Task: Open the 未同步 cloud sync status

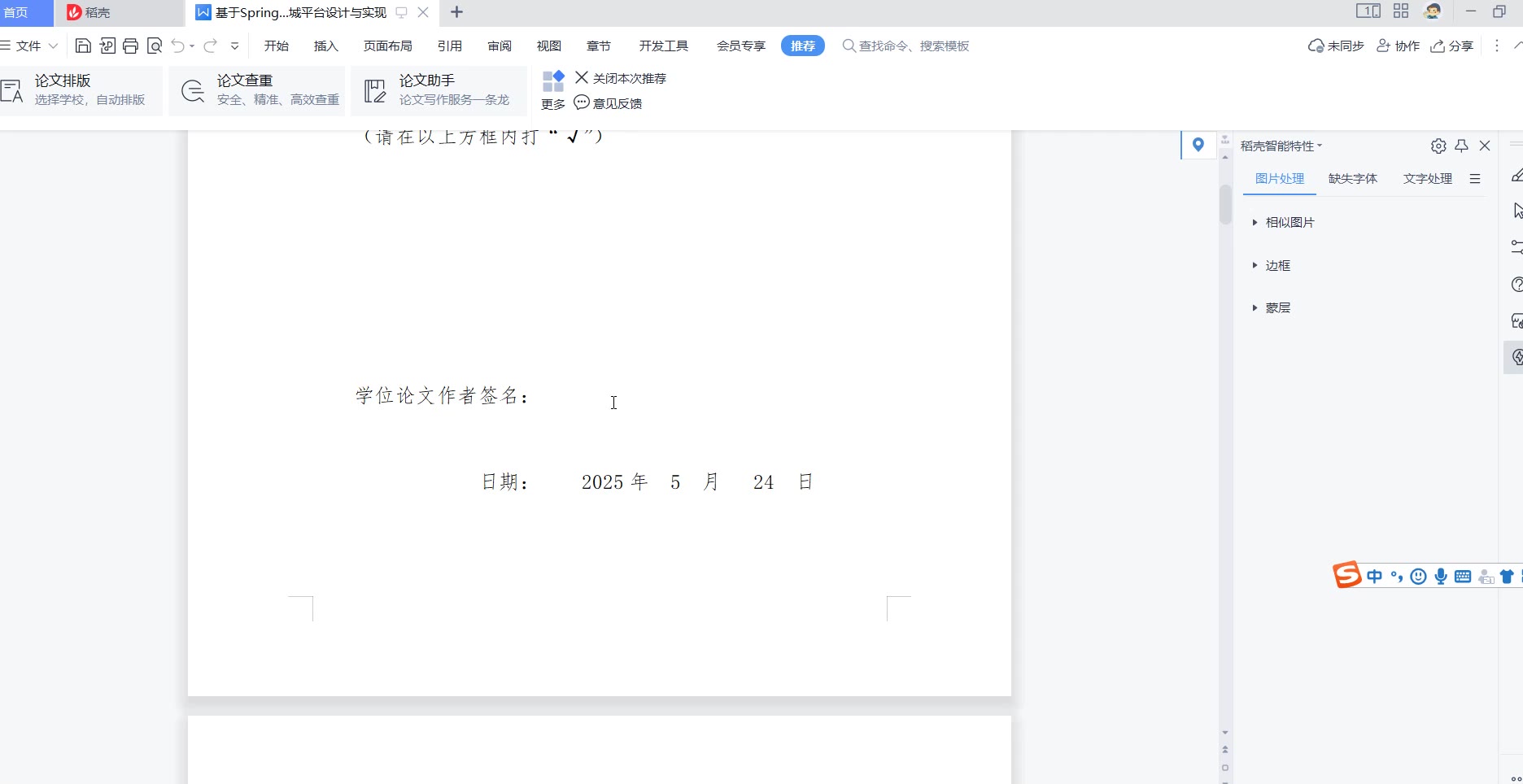Action: [x=1336, y=46]
